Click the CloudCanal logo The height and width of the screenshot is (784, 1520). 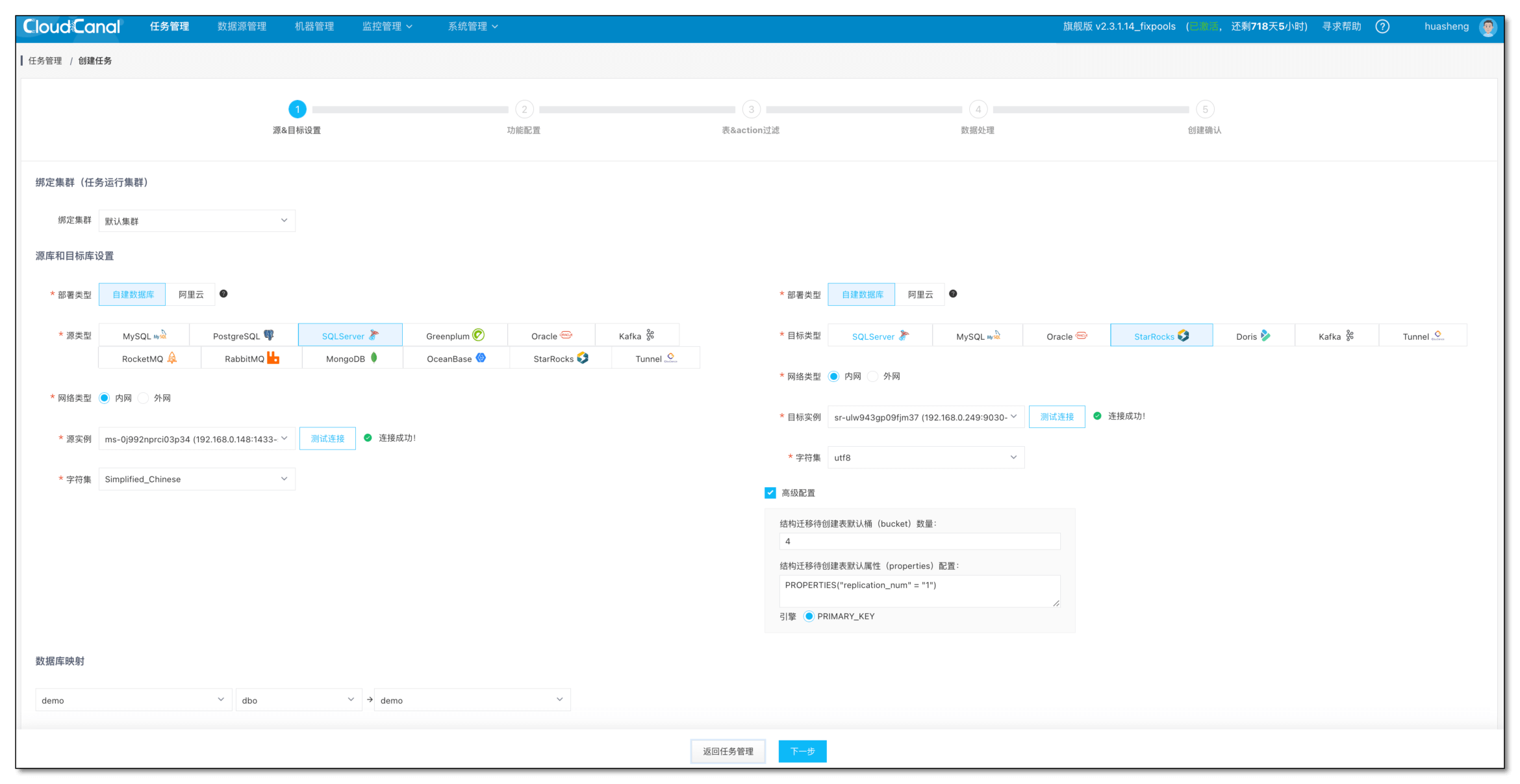point(72,27)
